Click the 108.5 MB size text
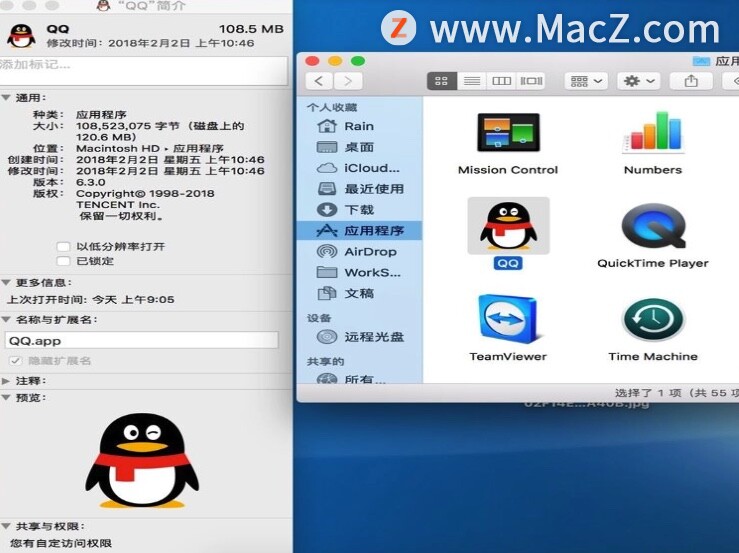739x553 pixels. [251, 29]
